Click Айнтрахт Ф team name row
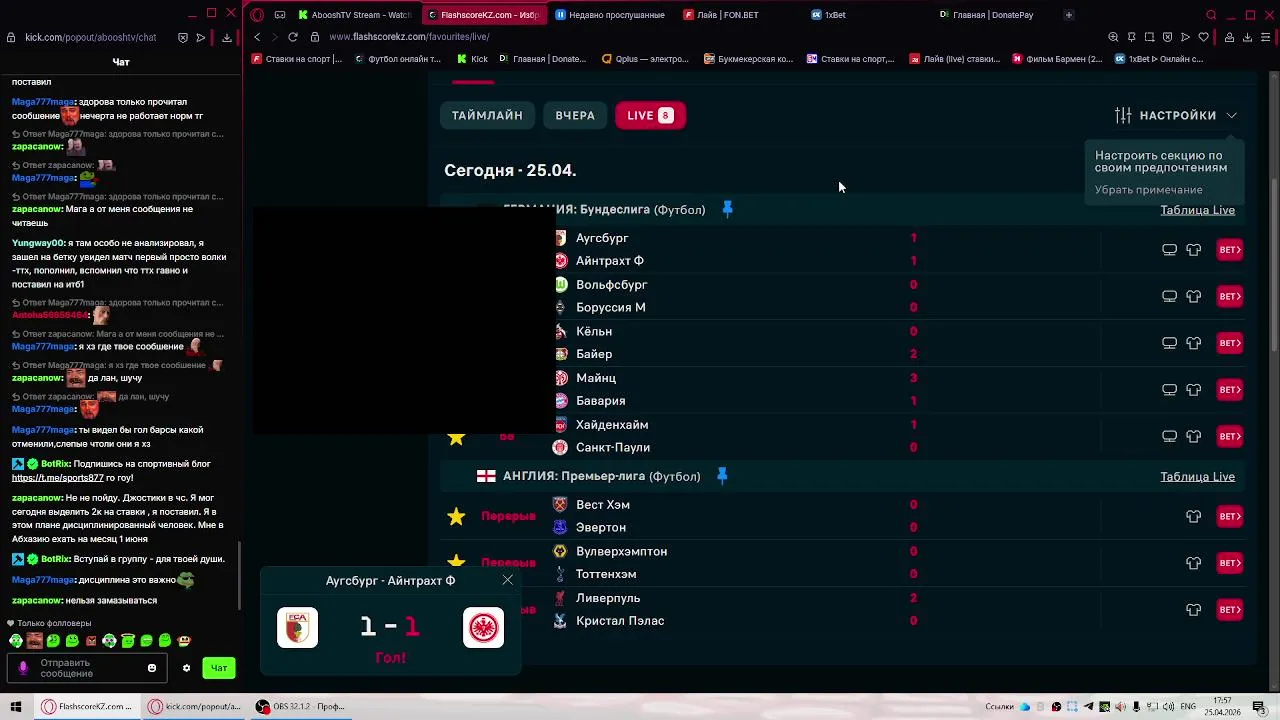 [610, 261]
